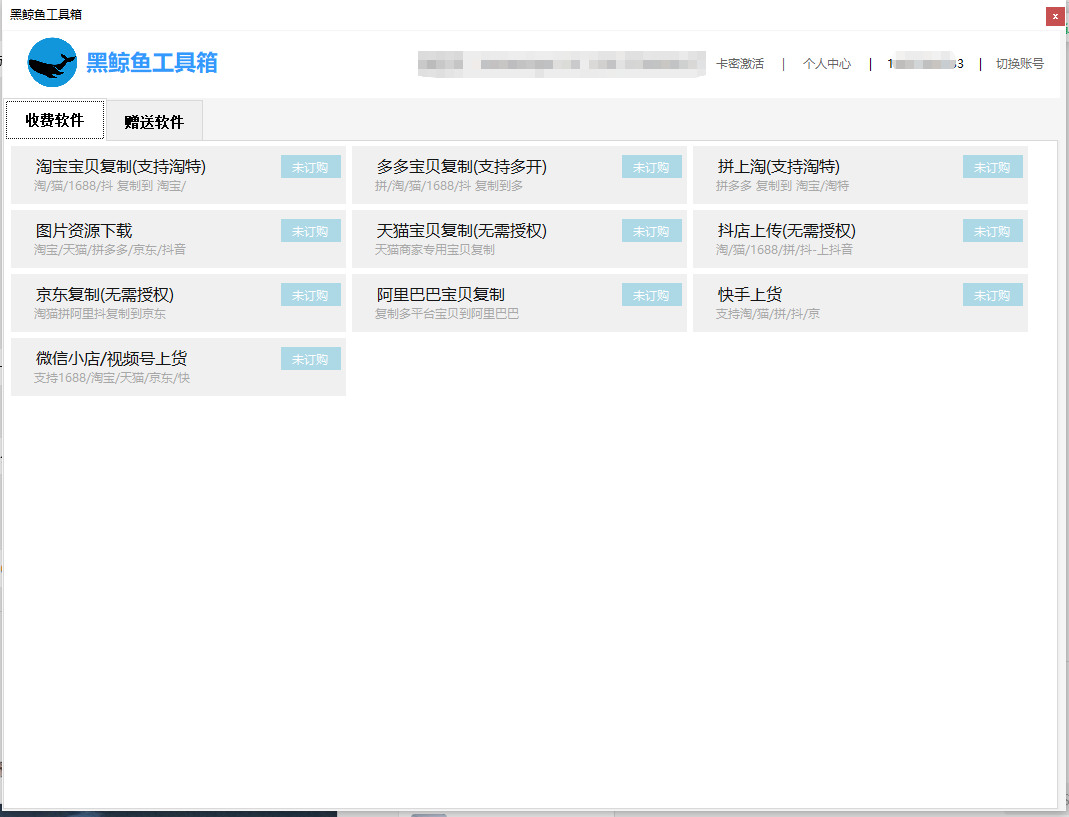The height and width of the screenshot is (817, 1069).
Task: Click 未订购 button for 京东复制
Action: (310, 295)
